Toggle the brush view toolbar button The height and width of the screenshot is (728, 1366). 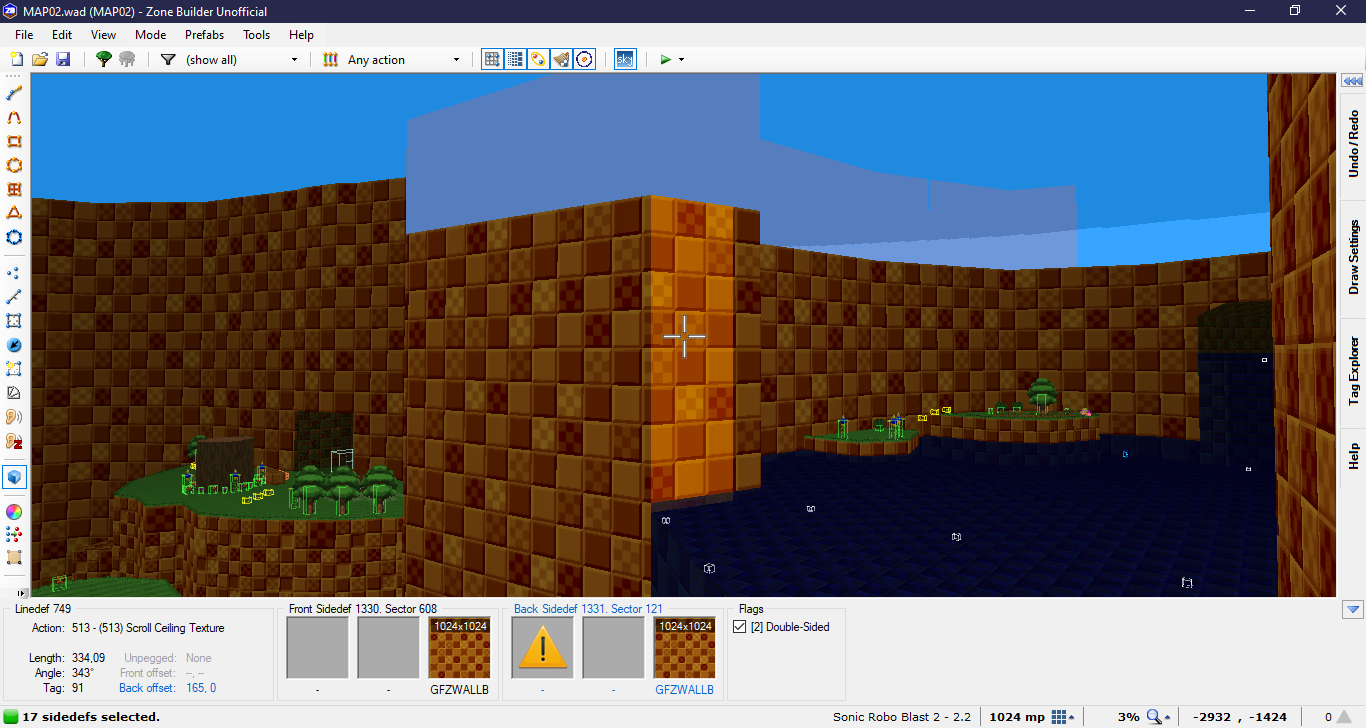[561, 60]
